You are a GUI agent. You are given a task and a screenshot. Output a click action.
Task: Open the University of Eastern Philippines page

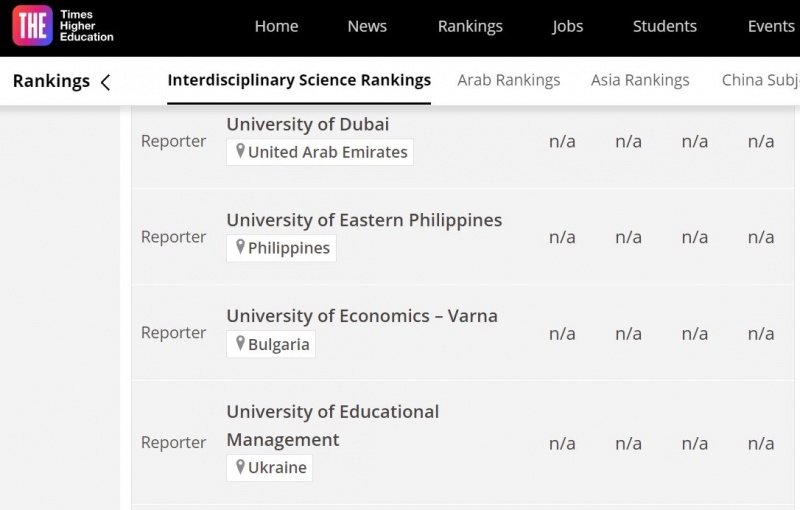pyautogui.click(x=364, y=220)
